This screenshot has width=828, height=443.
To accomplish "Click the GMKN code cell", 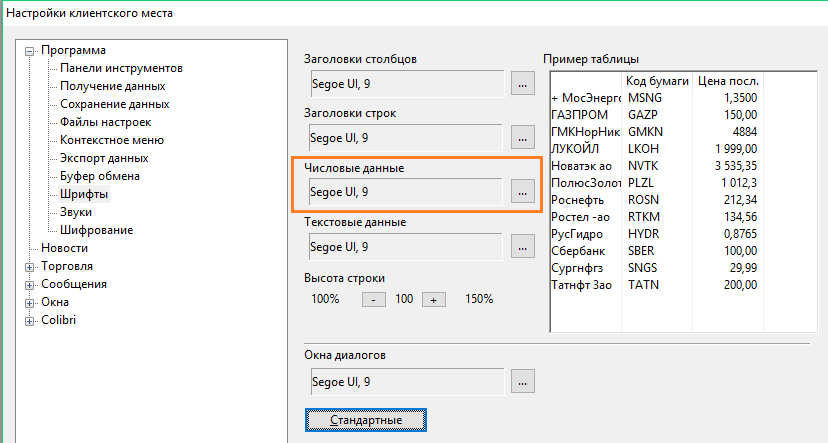I will [645, 131].
